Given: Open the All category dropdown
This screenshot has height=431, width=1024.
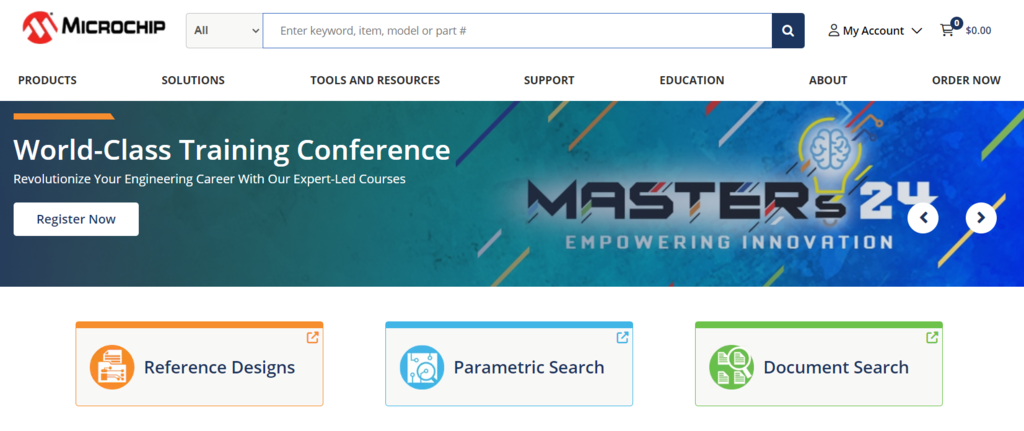Looking at the screenshot, I should (x=225, y=31).
